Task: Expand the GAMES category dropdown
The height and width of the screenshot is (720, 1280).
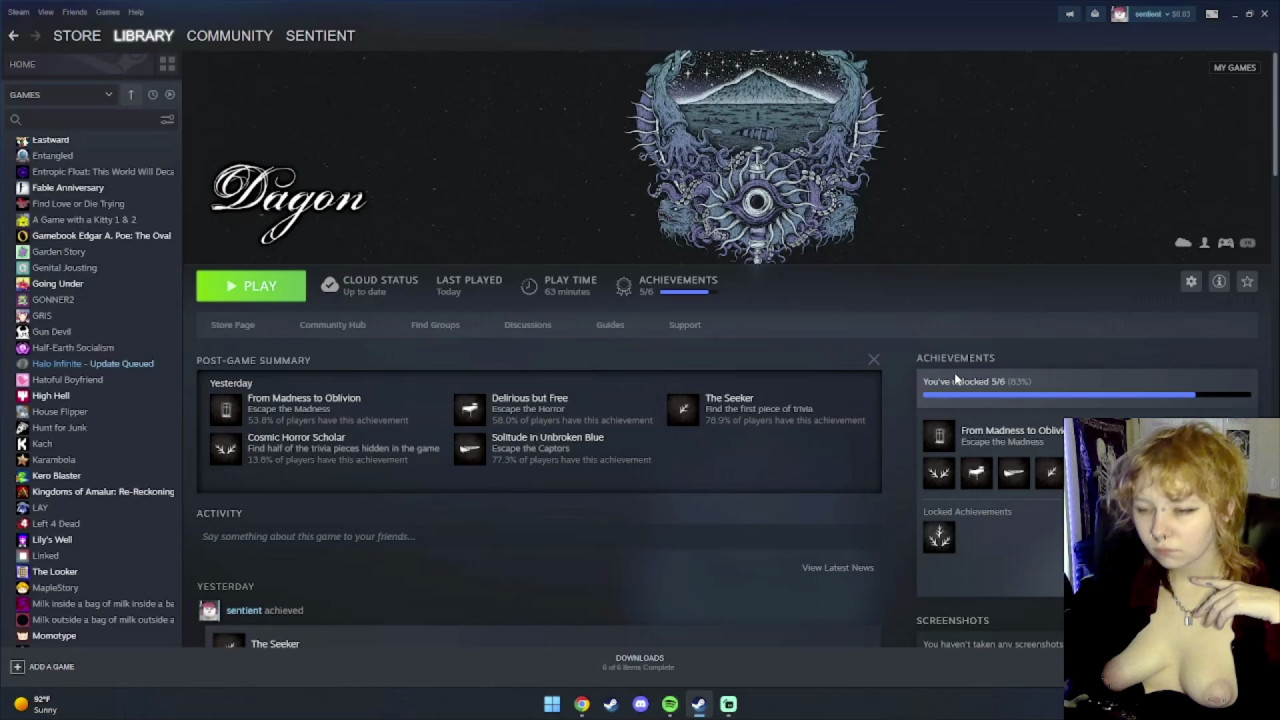Action: click(108, 95)
